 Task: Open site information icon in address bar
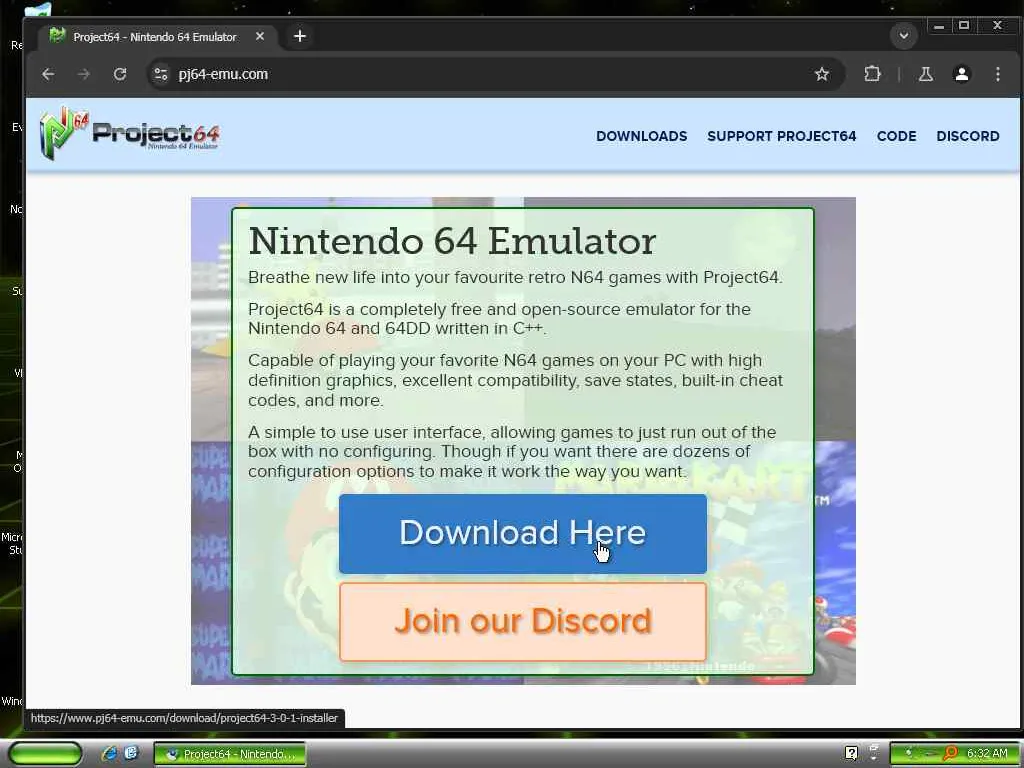(x=161, y=74)
